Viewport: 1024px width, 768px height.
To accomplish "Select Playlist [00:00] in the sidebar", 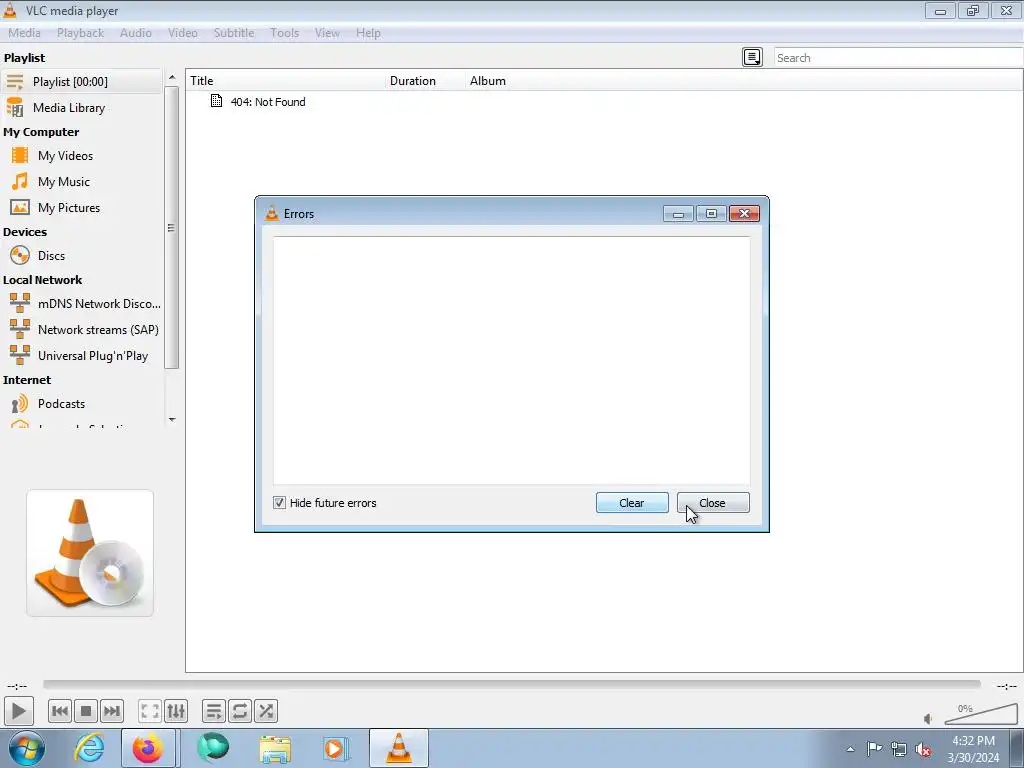I will point(81,82).
